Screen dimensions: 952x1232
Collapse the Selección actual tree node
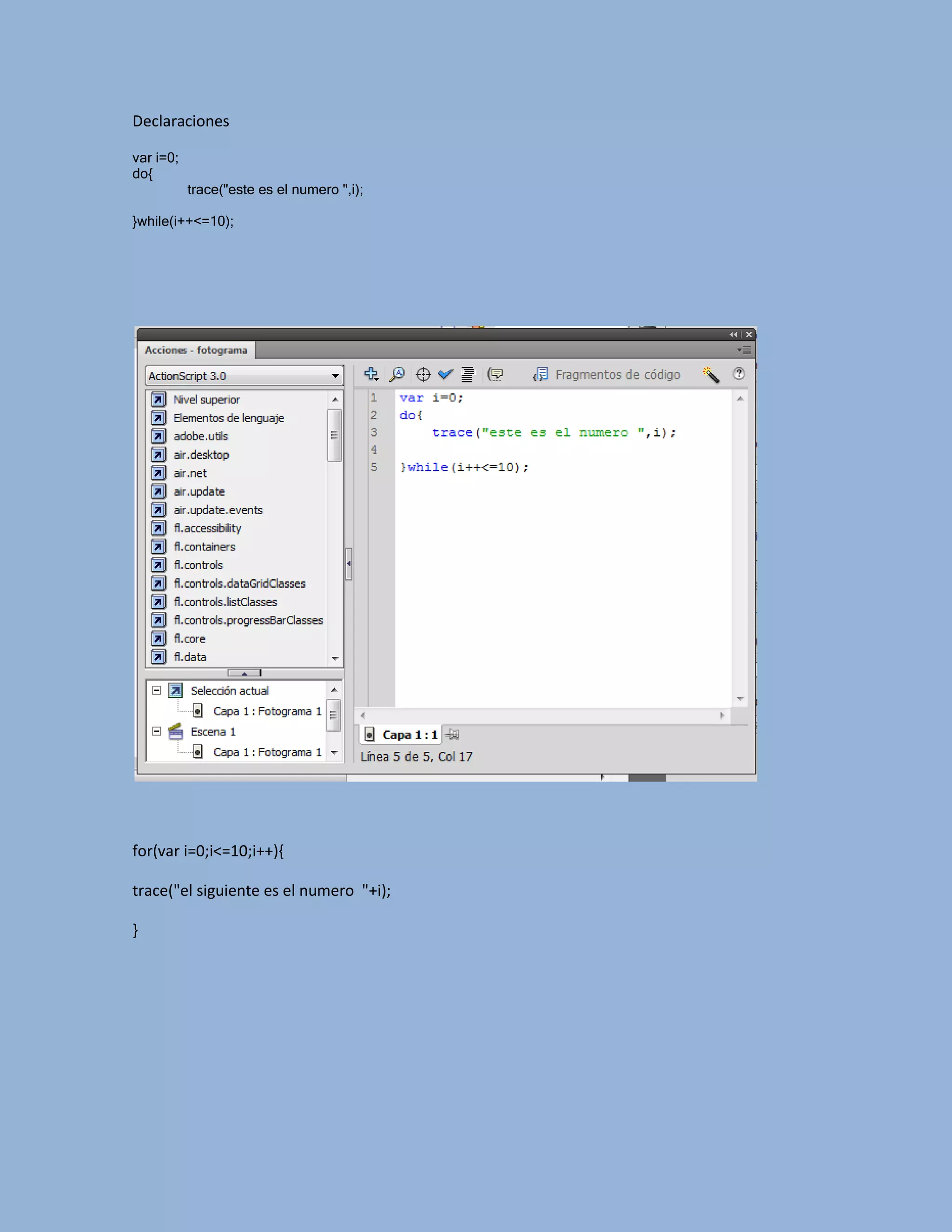pos(157,690)
